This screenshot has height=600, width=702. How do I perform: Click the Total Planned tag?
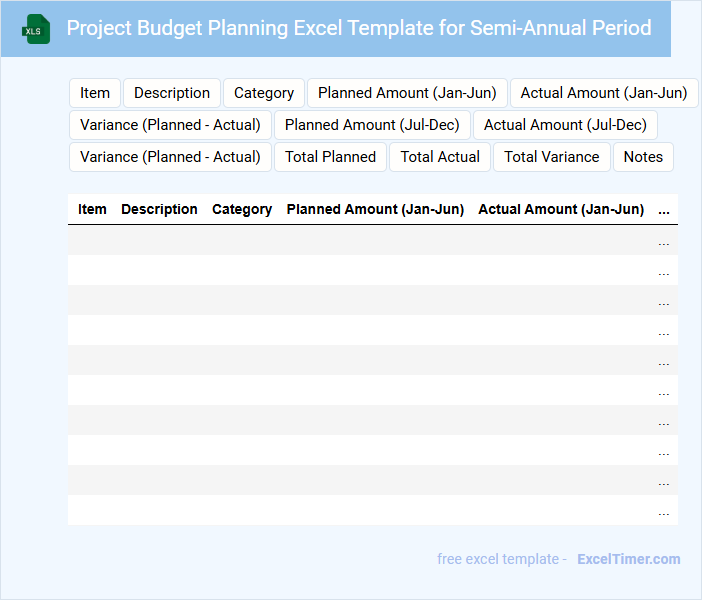coord(330,157)
